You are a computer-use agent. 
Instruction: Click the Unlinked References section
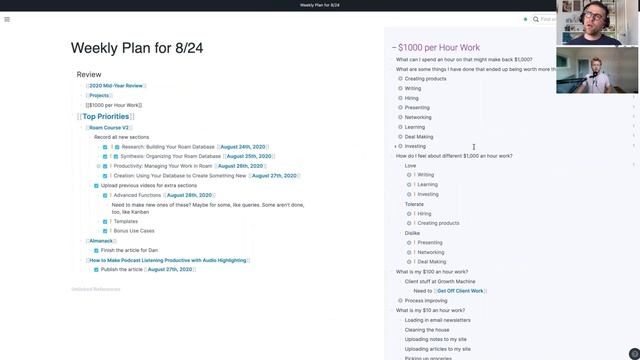click(96, 289)
